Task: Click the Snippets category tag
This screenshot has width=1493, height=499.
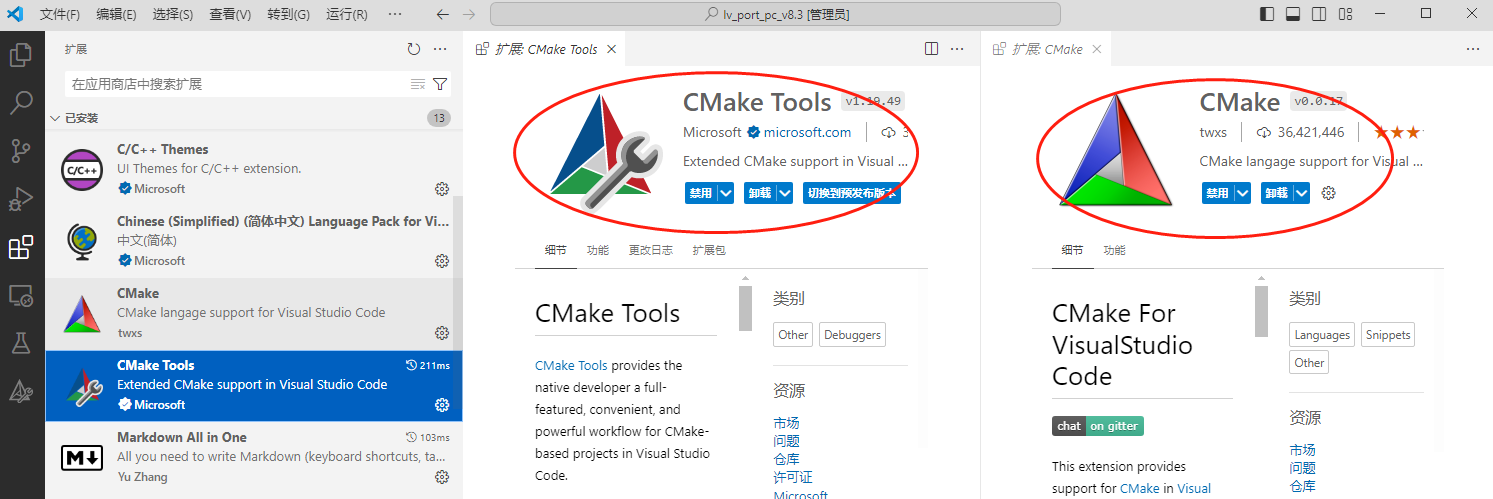Action: (x=1387, y=335)
